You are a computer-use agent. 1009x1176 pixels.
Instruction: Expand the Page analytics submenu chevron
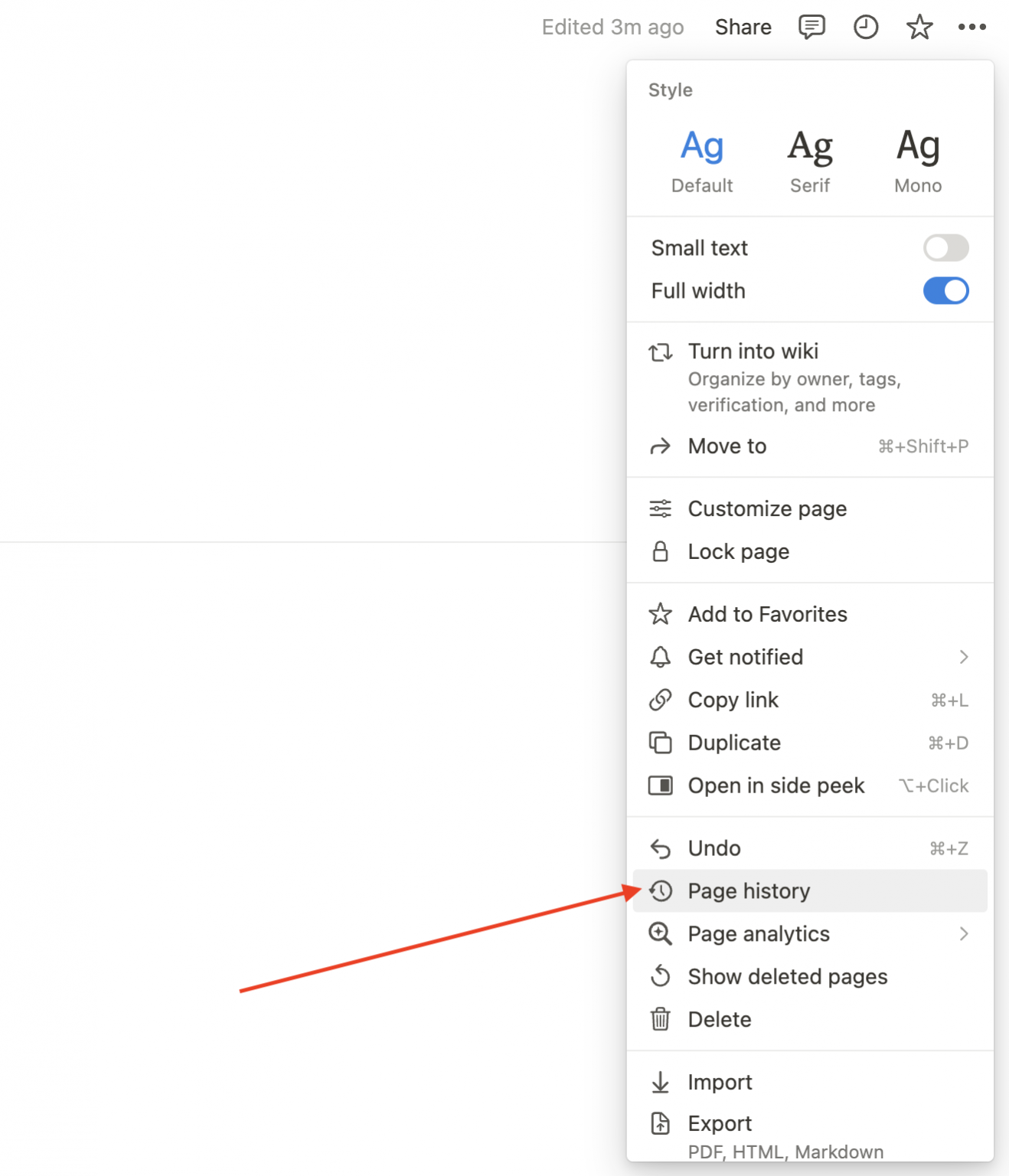[964, 934]
